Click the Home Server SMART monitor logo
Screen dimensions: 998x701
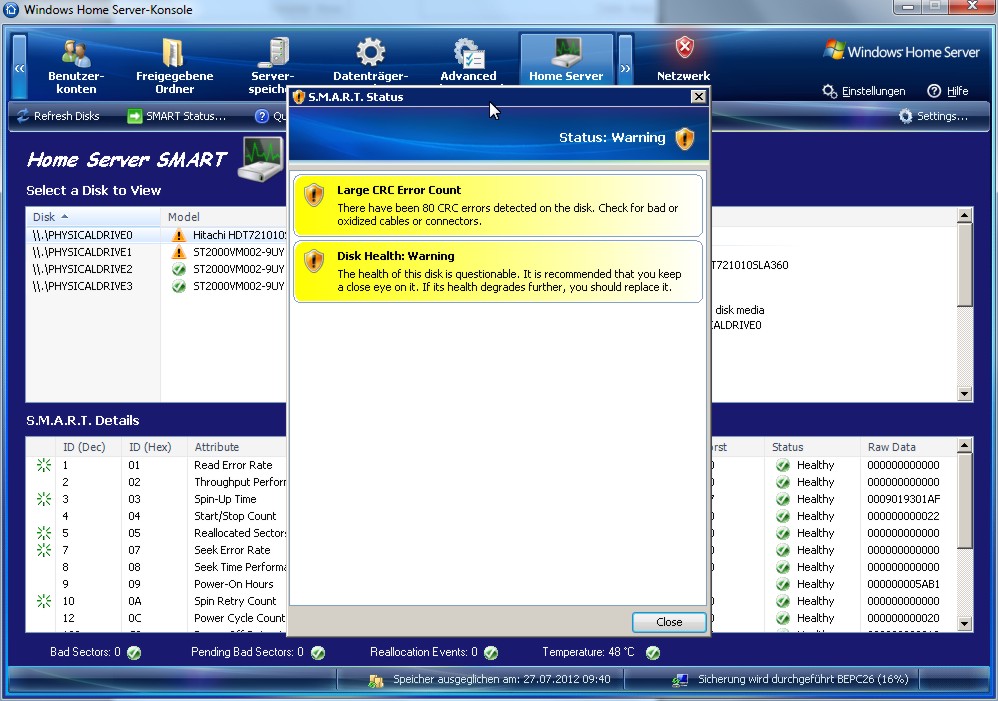click(261, 158)
